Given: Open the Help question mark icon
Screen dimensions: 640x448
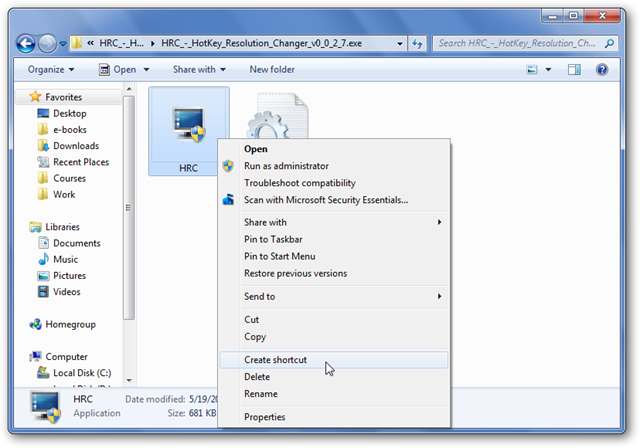Looking at the screenshot, I should click(x=602, y=69).
